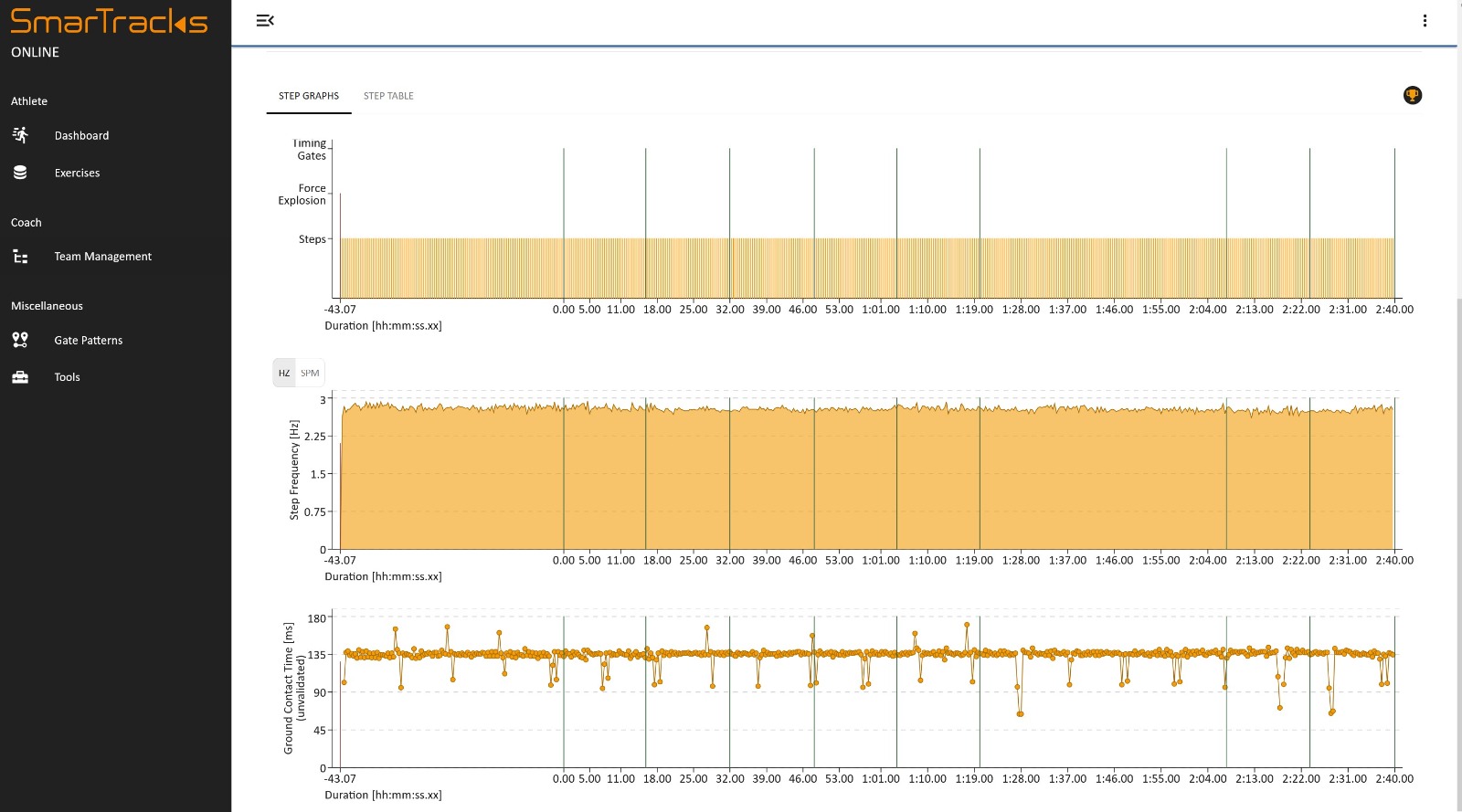Open Gate Patterns from sidebar
Viewport: 1462px width, 812px height.
point(88,340)
